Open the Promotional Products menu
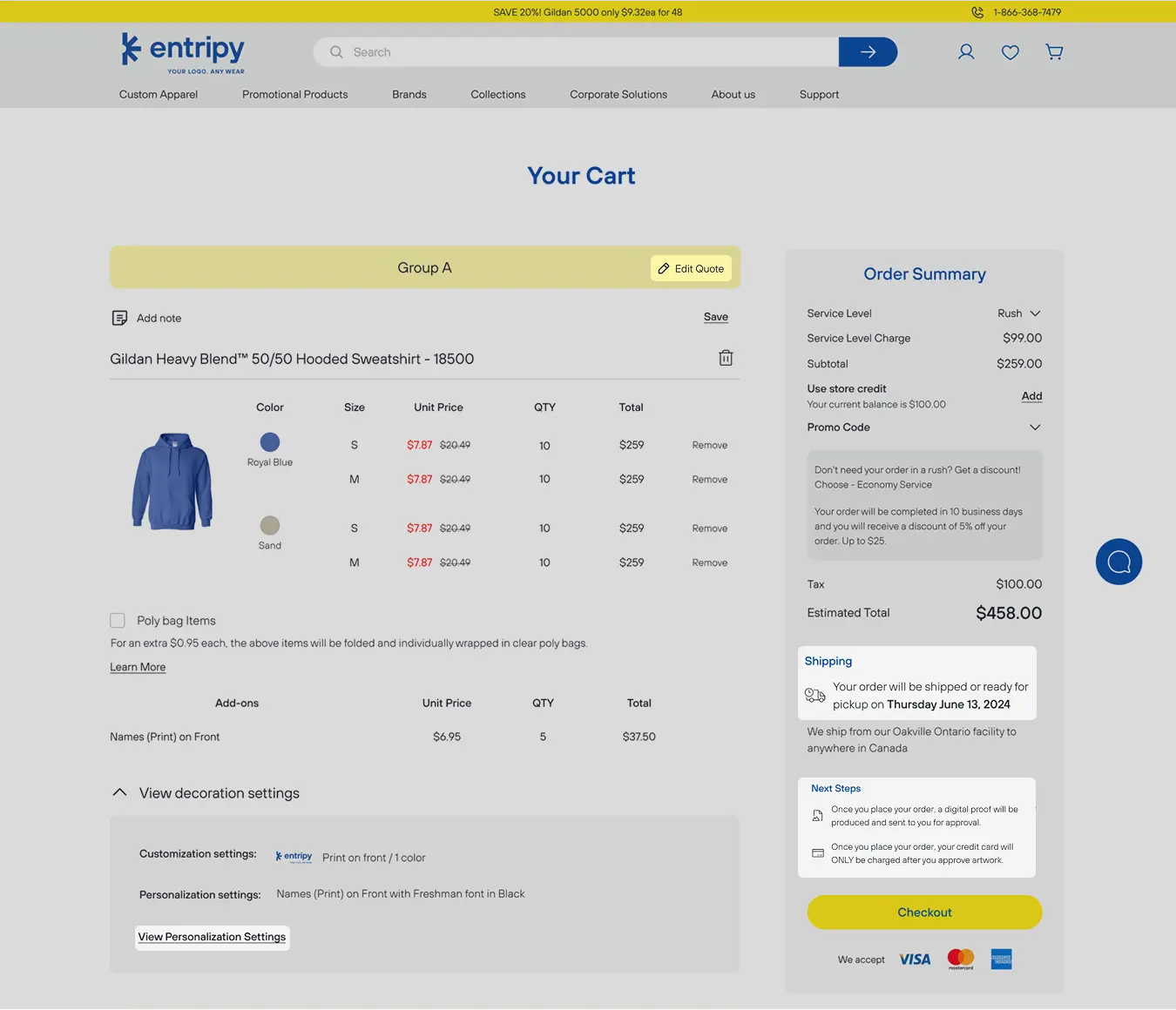This screenshot has height=1010, width=1176. 295,94
